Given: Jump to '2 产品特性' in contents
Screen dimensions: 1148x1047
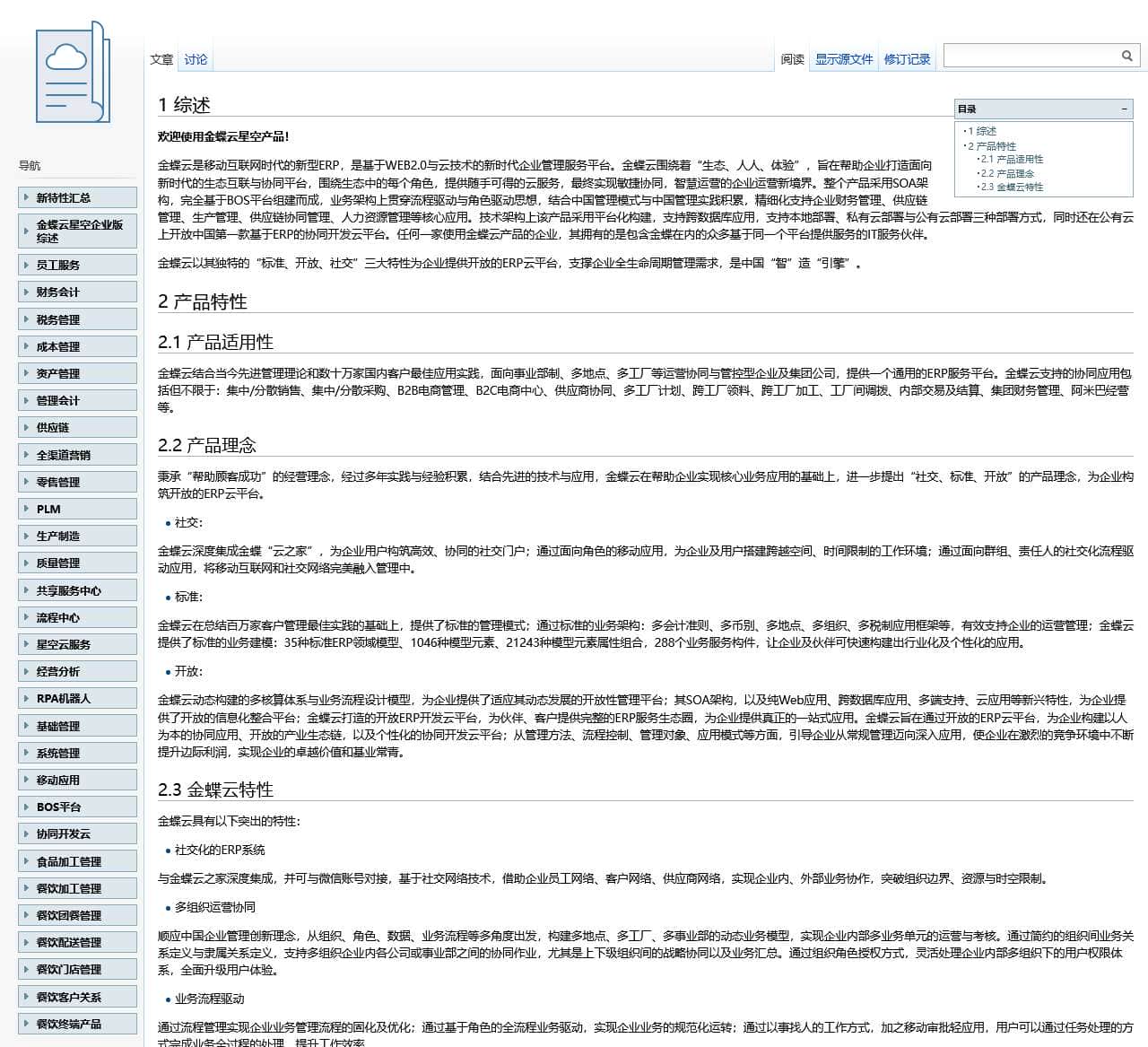Looking at the screenshot, I should coord(992,145).
